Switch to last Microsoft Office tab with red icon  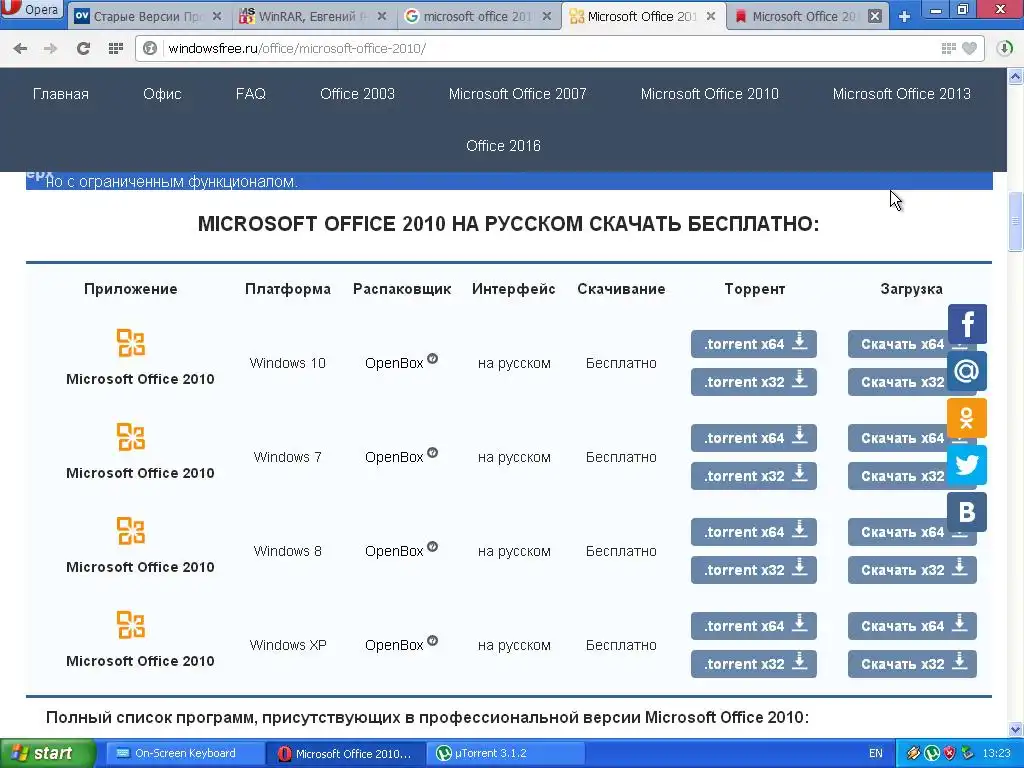tap(803, 16)
